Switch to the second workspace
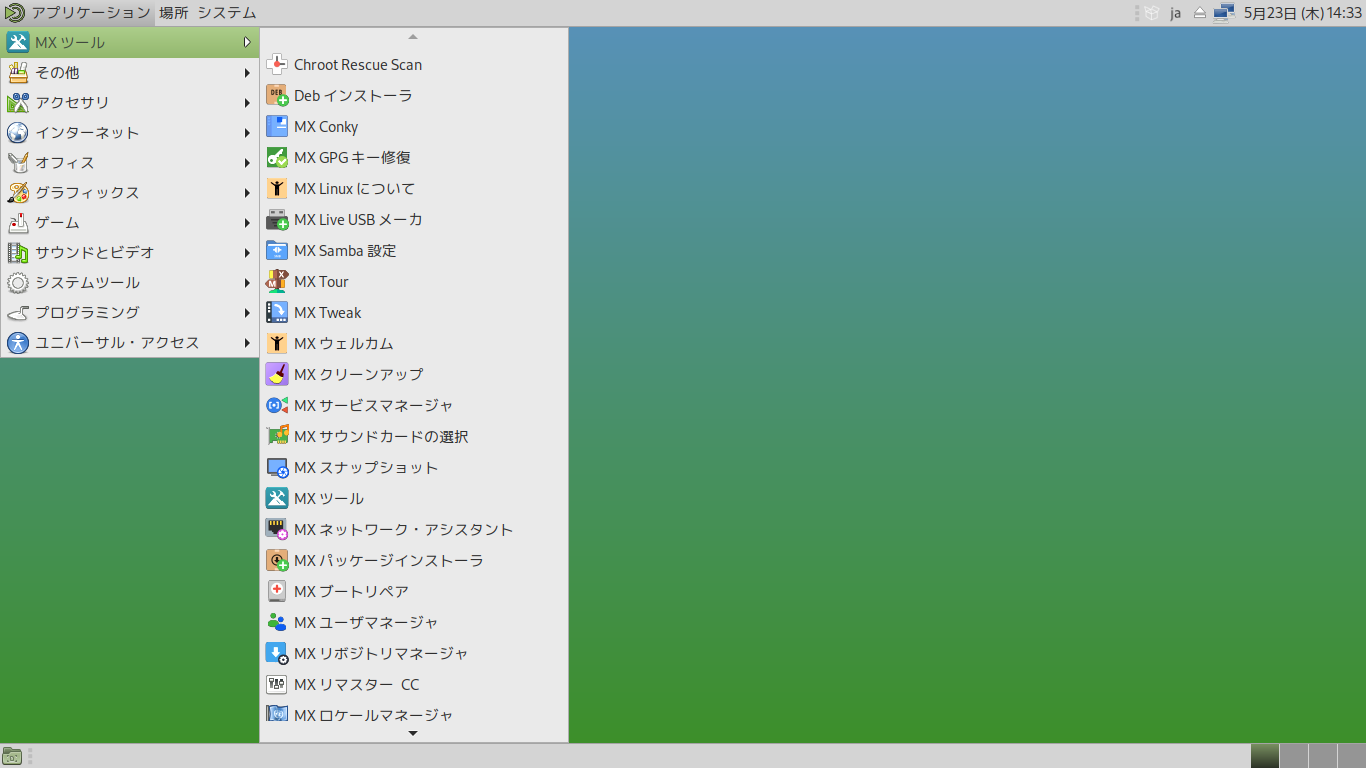 tap(1294, 756)
